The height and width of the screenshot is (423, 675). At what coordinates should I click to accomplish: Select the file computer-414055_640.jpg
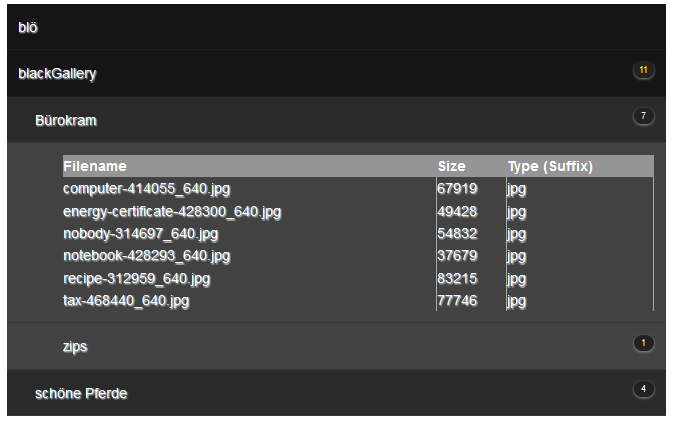(147, 188)
